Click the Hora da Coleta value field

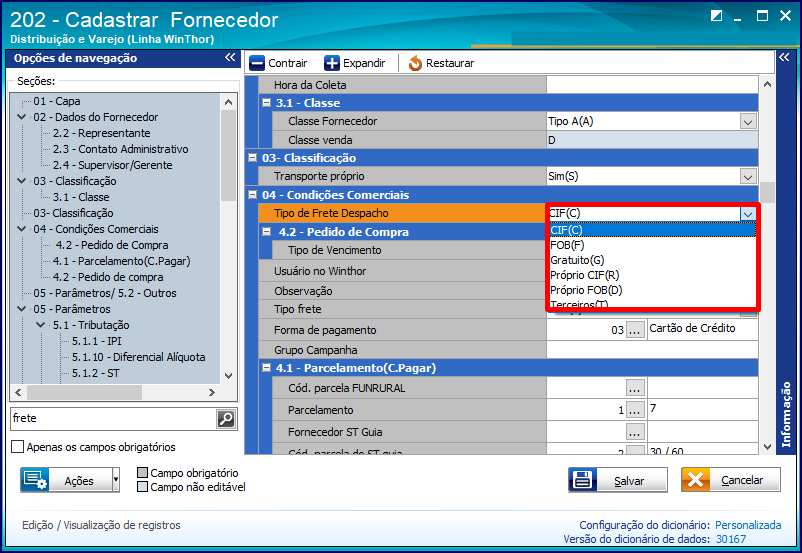pos(652,85)
